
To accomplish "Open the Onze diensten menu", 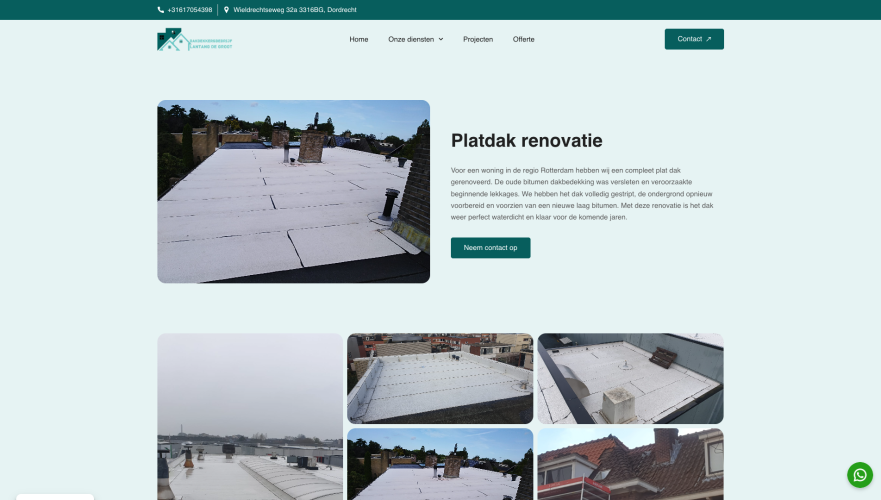I will 410,39.
